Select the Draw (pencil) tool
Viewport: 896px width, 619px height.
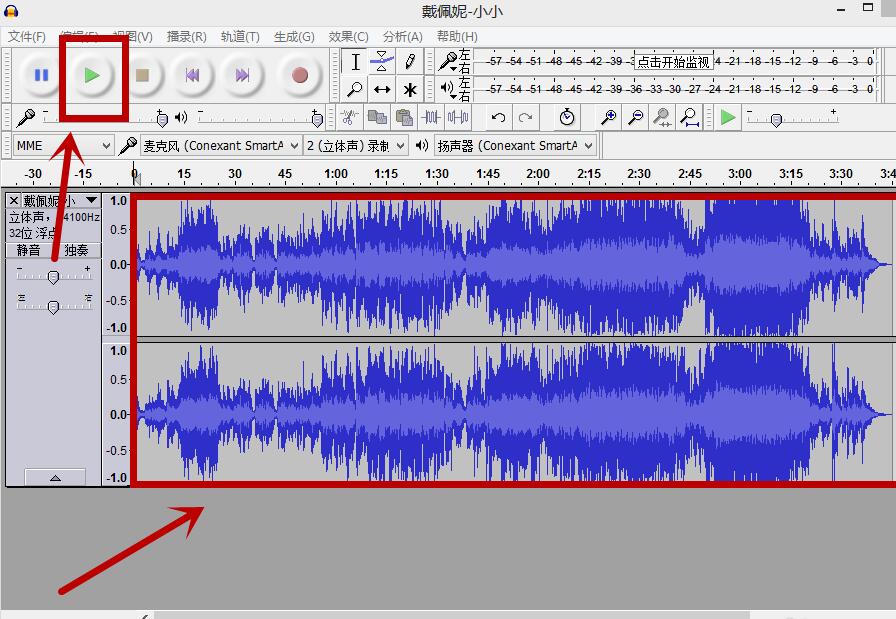coord(409,61)
